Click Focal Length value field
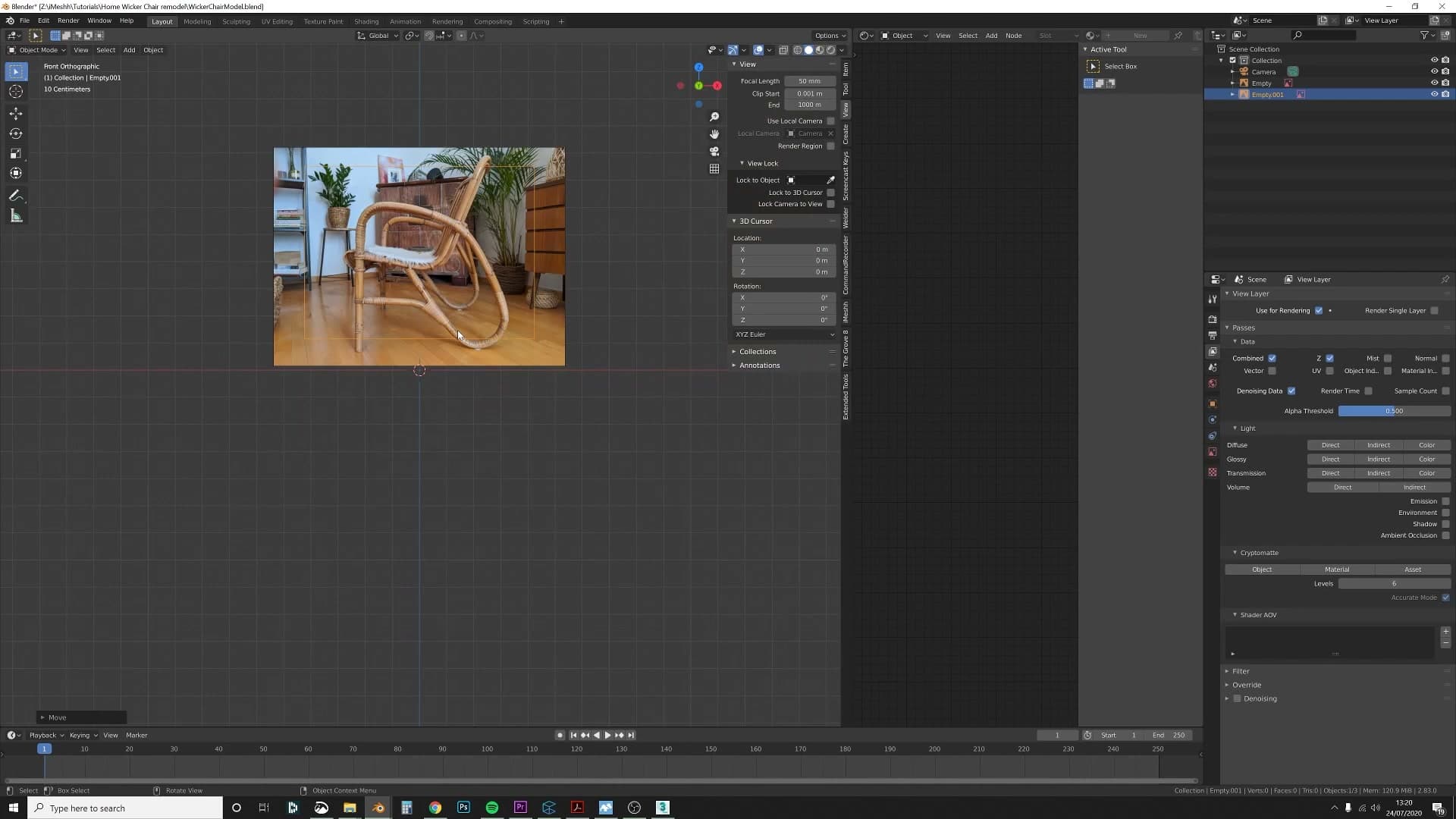1456x819 pixels. [809, 81]
